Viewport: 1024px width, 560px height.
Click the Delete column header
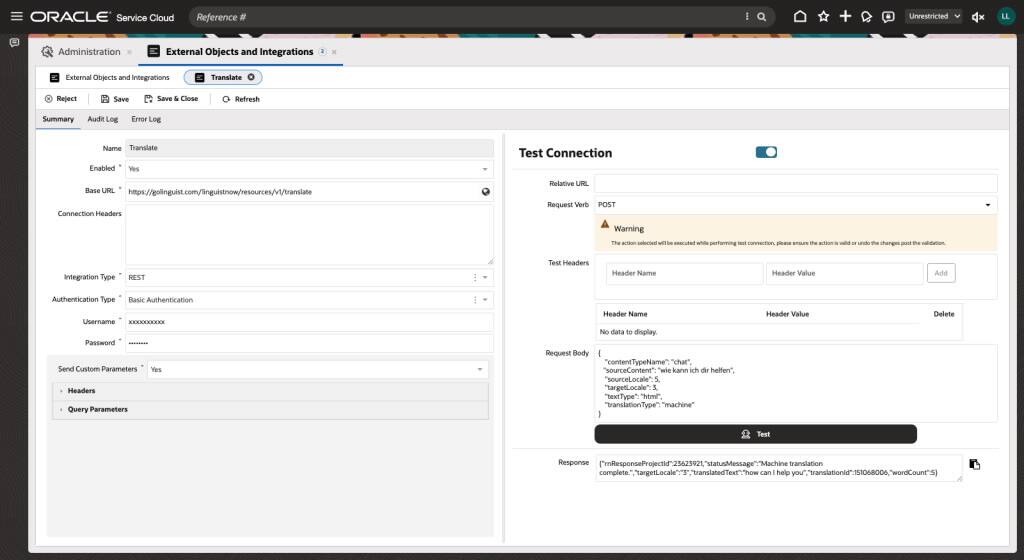coord(944,314)
